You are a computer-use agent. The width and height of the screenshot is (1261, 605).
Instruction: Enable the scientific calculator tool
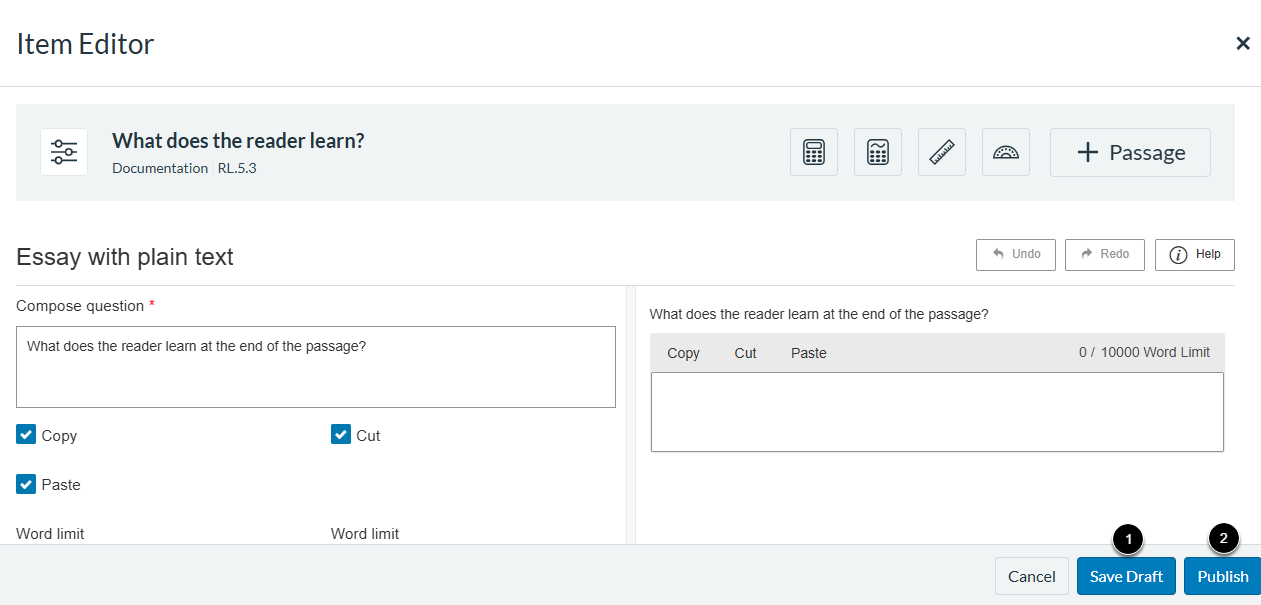point(878,152)
